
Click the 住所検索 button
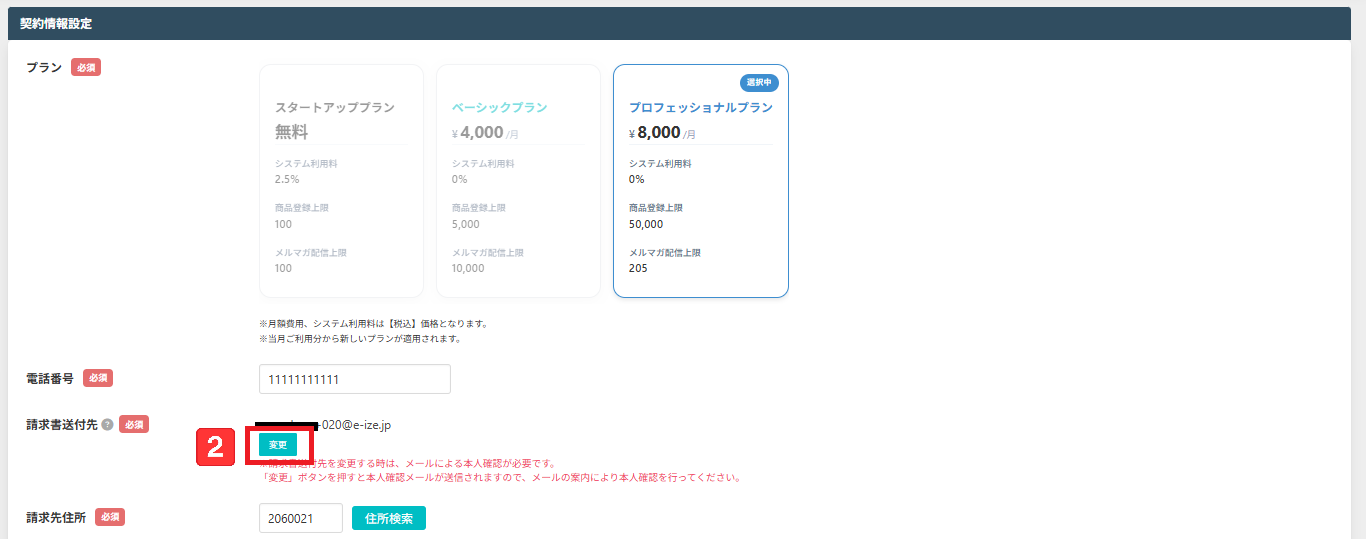point(388,518)
